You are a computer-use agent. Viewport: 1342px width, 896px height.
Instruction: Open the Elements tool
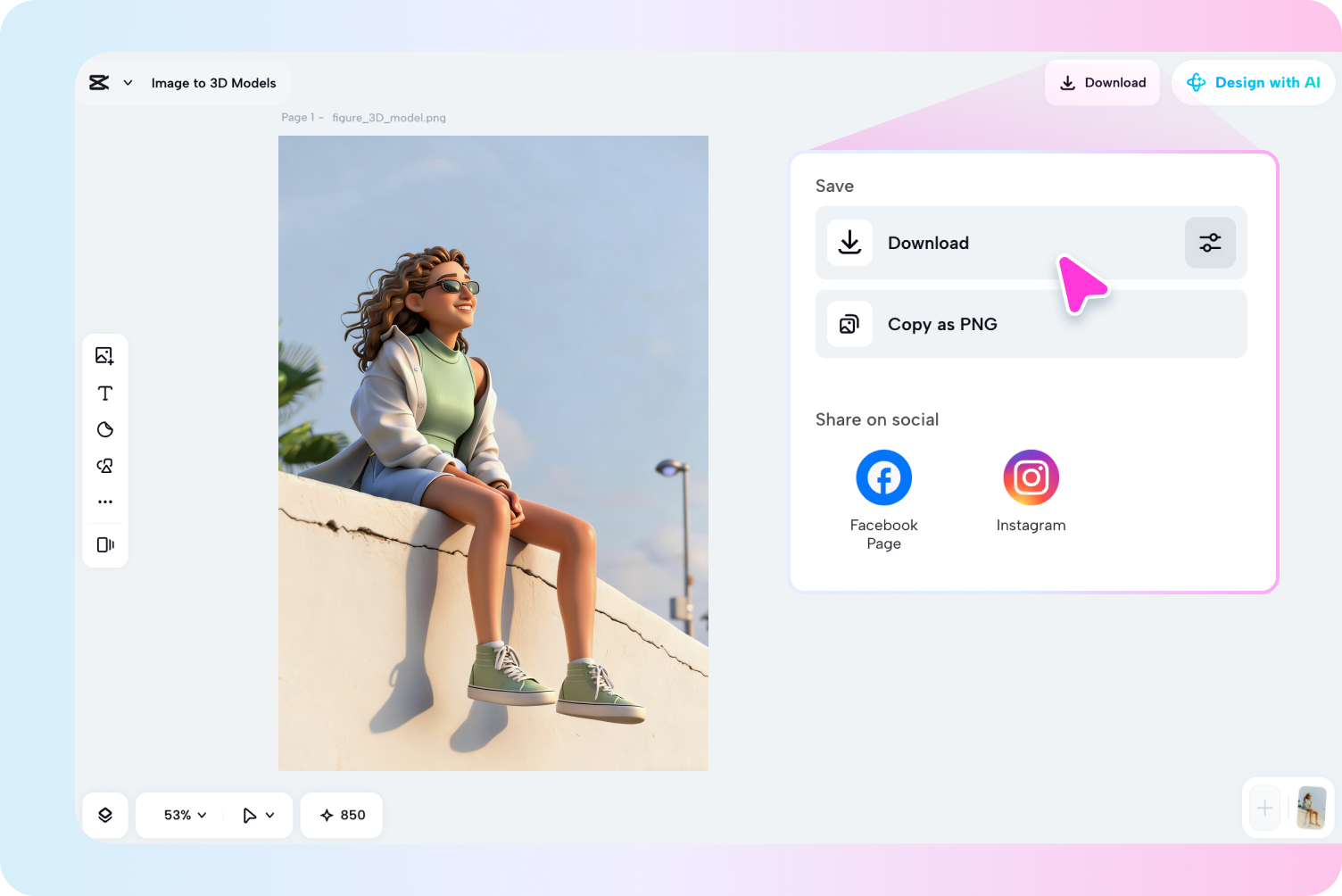tap(104, 465)
